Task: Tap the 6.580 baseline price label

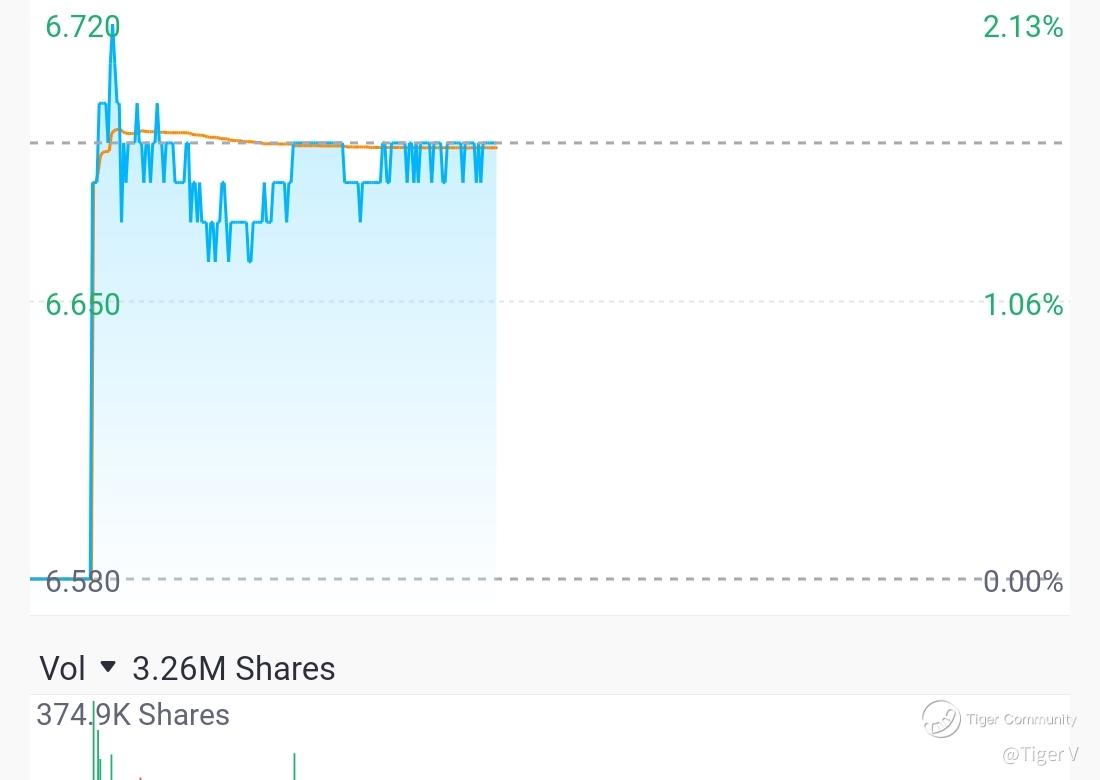Action: 83,581
